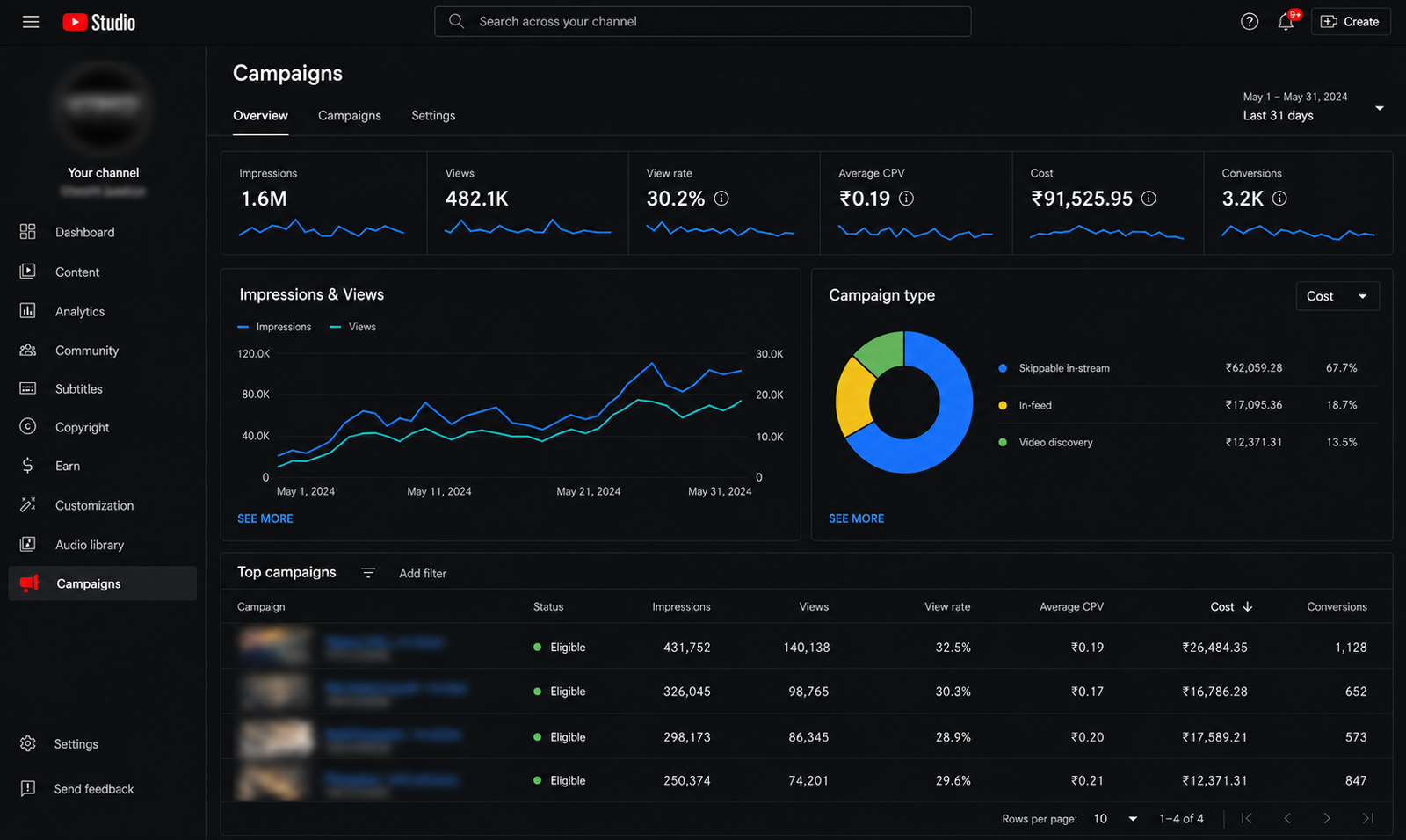Go to the previous page arrow
The height and width of the screenshot is (840, 1406).
coord(1287,818)
